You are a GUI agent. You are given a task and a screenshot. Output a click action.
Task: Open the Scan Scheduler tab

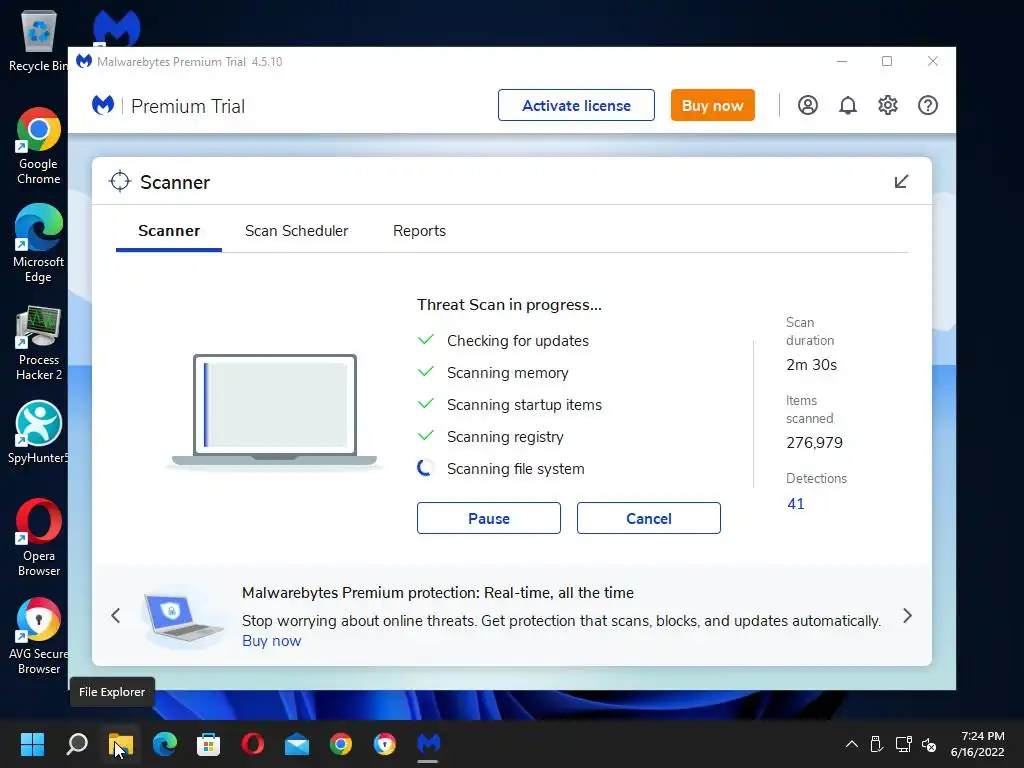pyautogui.click(x=296, y=231)
